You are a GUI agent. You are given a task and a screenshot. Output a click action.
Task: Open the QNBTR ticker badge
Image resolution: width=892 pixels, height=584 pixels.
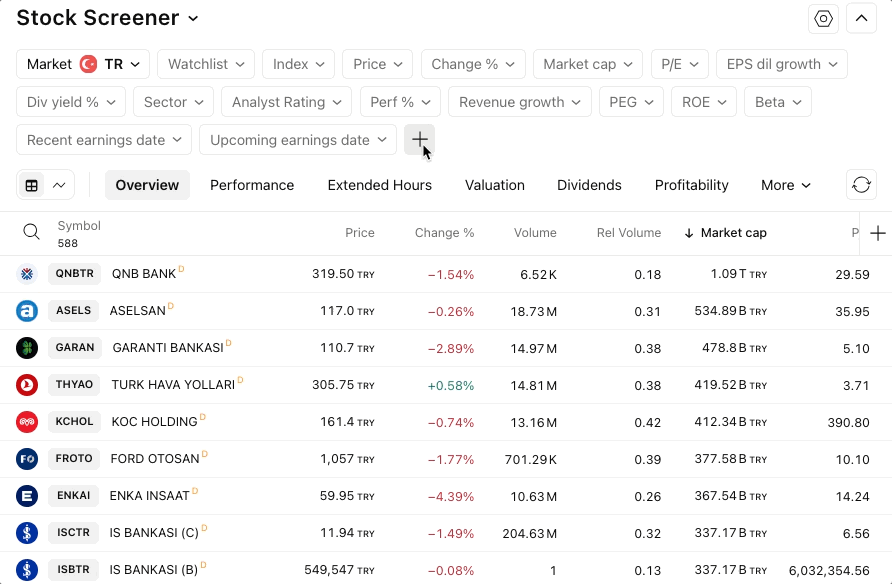point(75,274)
